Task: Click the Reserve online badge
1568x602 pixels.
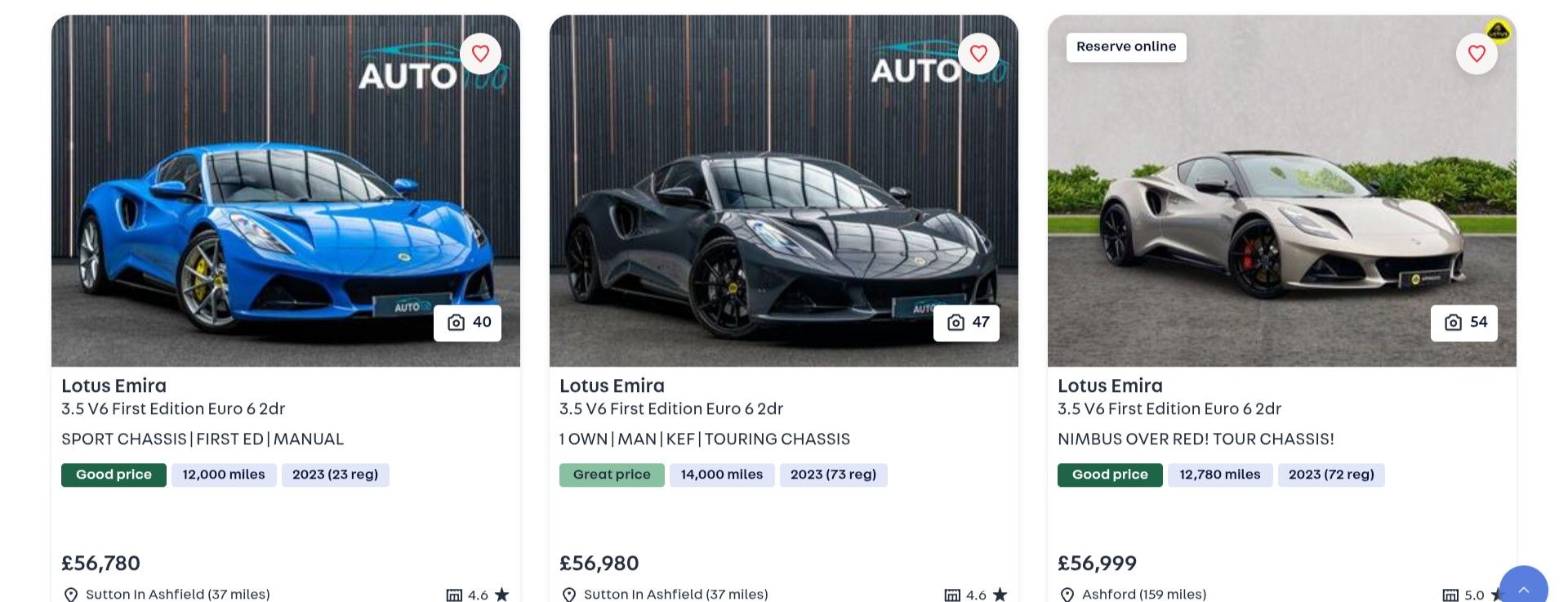Action: 1126,47
